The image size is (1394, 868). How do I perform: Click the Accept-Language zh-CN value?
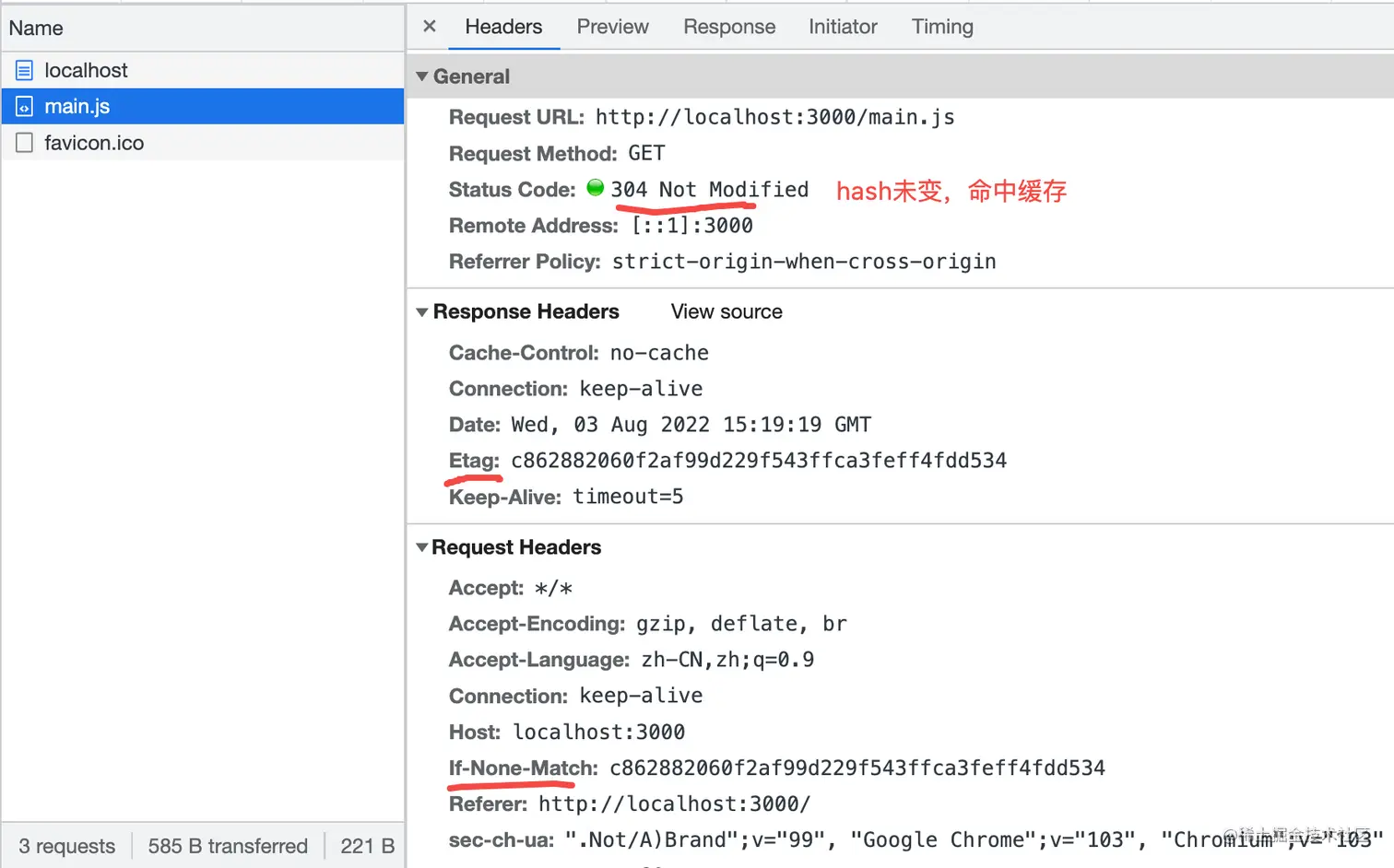[727, 660]
